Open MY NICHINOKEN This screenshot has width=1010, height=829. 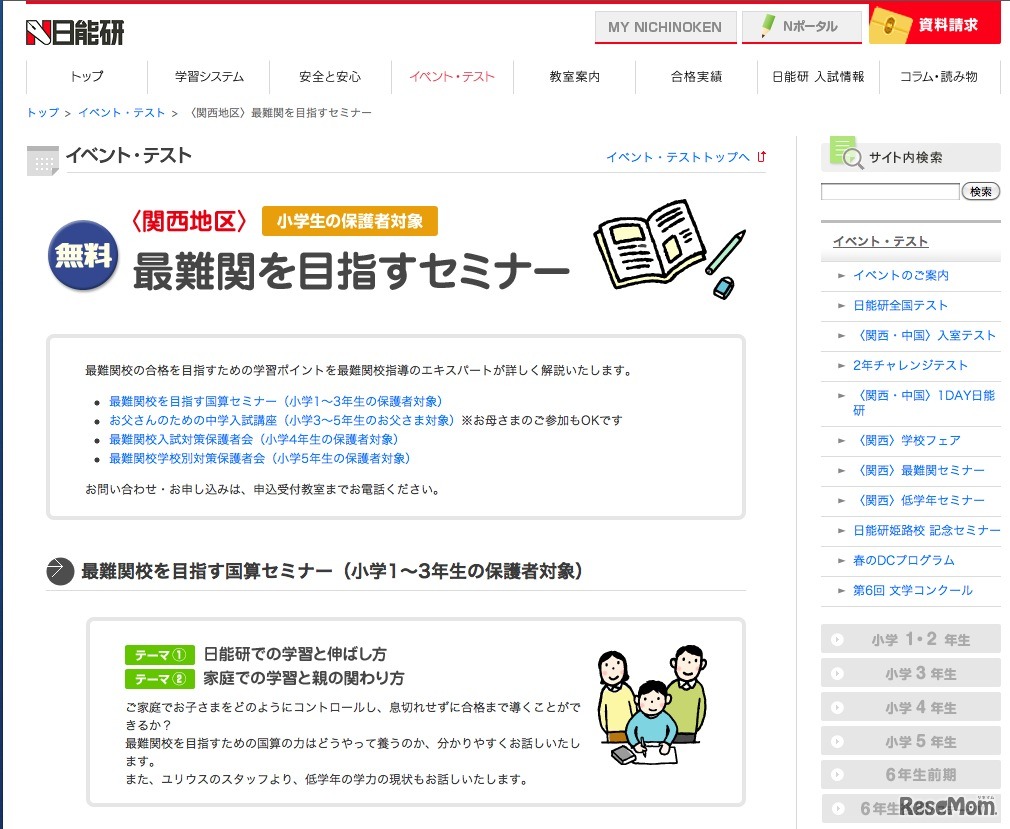click(x=664, y=28)
